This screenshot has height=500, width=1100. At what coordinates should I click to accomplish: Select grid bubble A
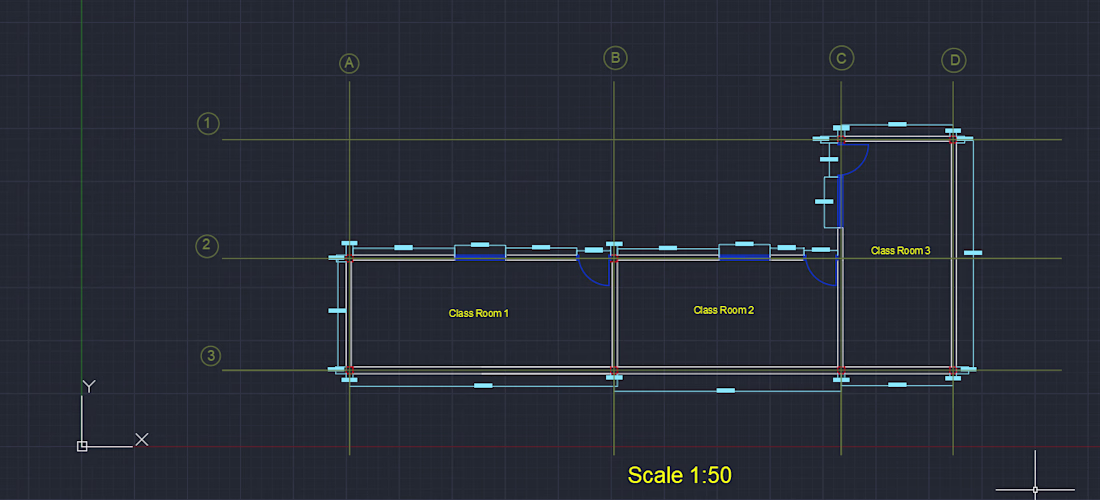[x=349, y=64]
